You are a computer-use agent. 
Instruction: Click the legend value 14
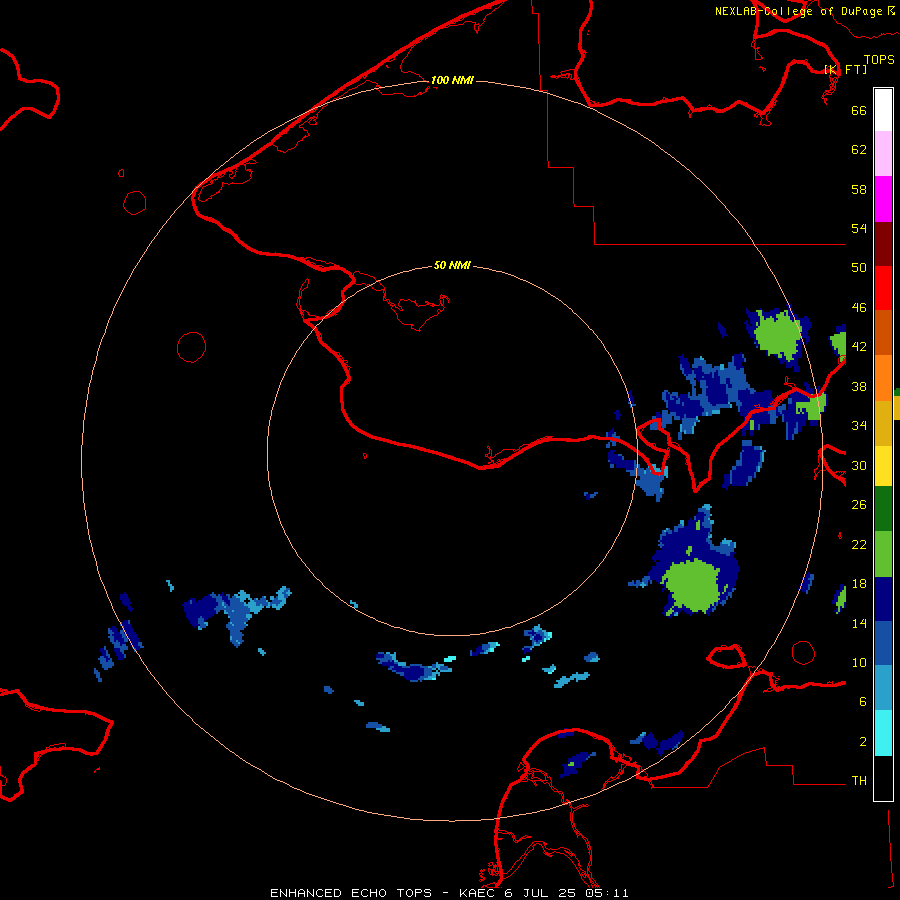point(859,623)
